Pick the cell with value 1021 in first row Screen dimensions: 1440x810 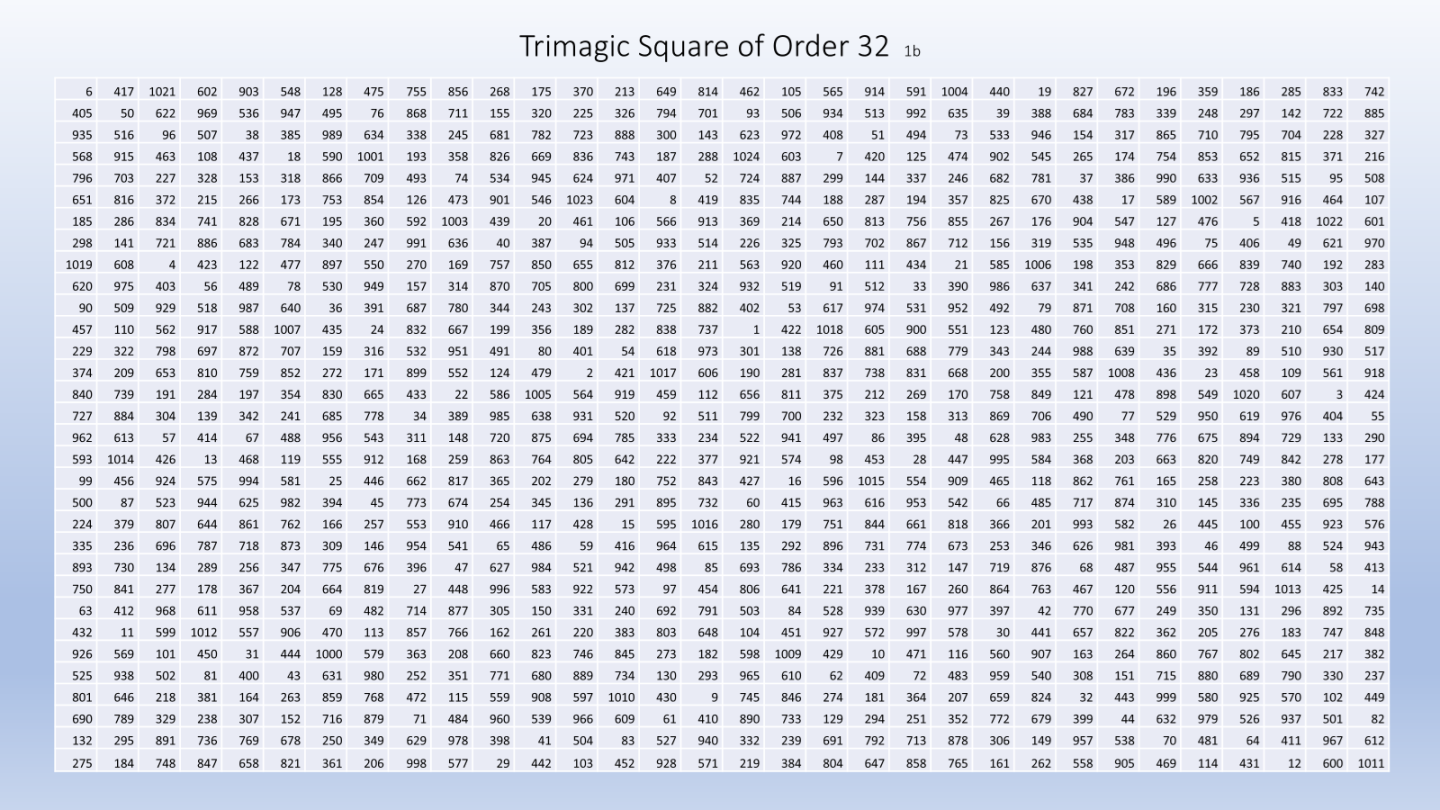click(x=159, y=92)
